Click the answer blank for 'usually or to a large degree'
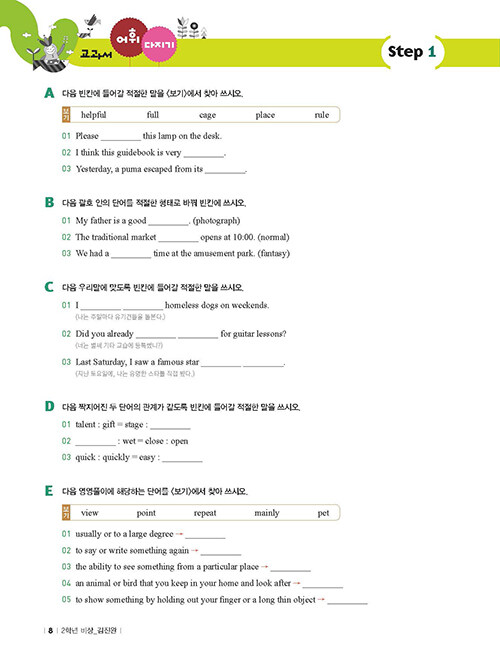 click(205, 534)
